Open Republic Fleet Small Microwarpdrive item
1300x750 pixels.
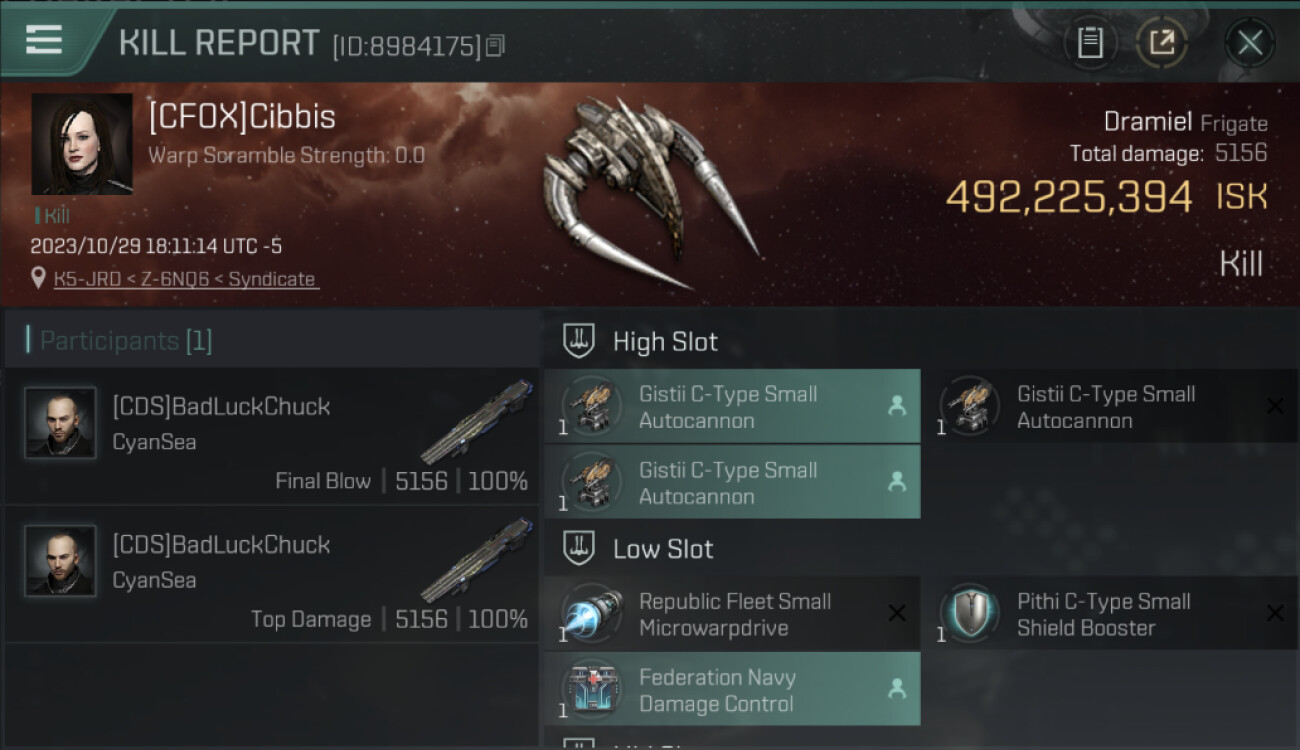tap(732, 613)
